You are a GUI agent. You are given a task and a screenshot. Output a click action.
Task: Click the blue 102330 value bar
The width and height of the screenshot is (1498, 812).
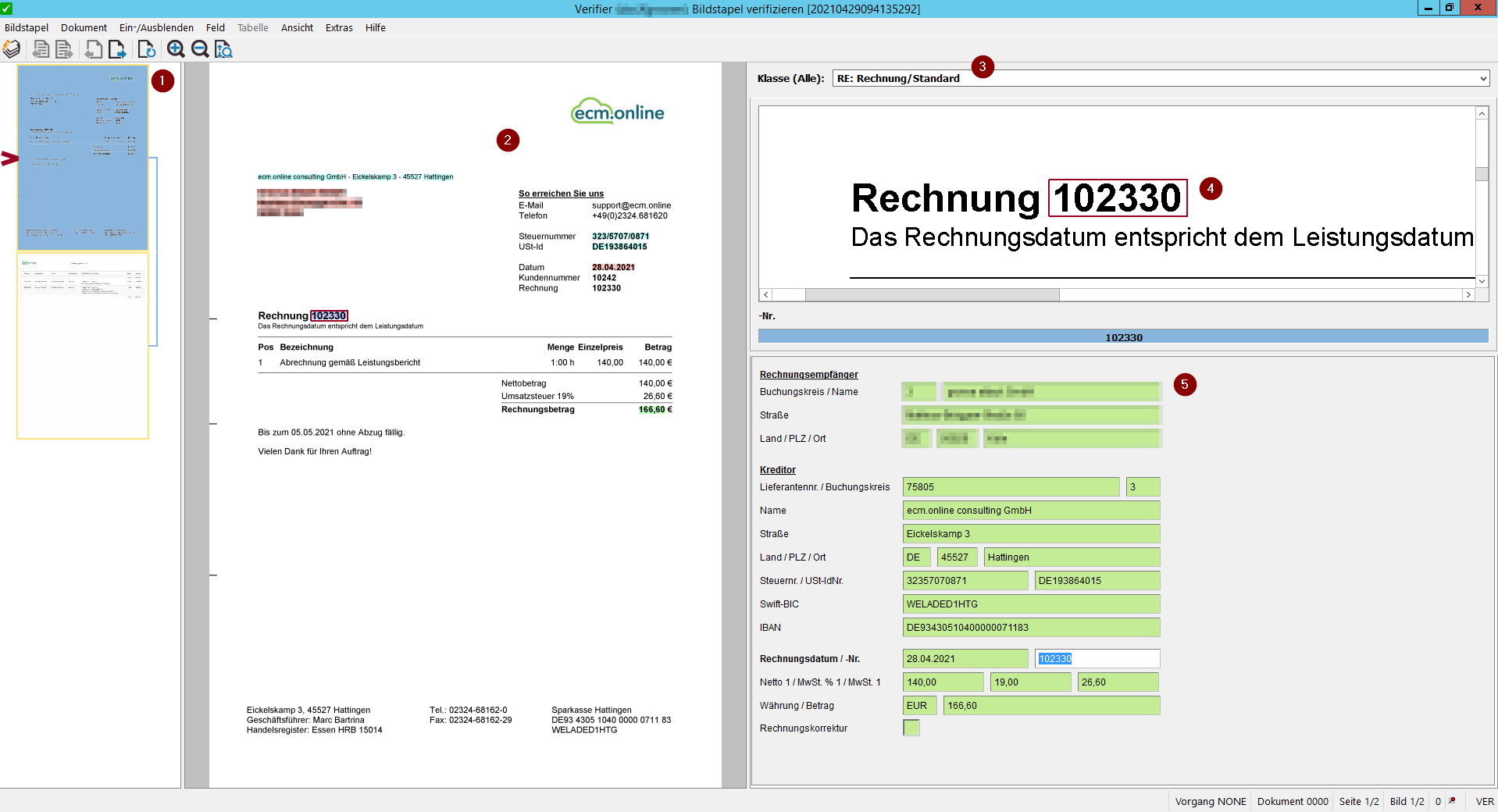point(1123,337)
